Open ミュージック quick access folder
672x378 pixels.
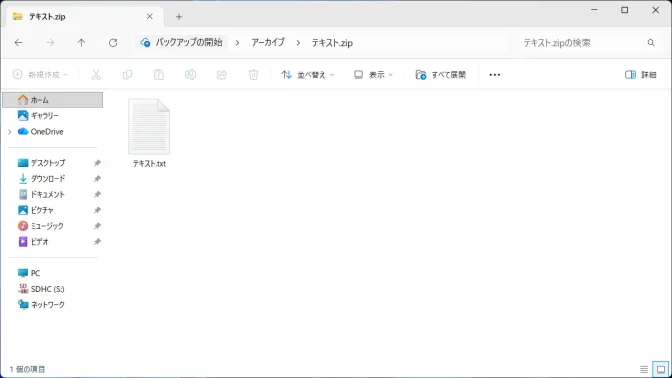point(48,226)
